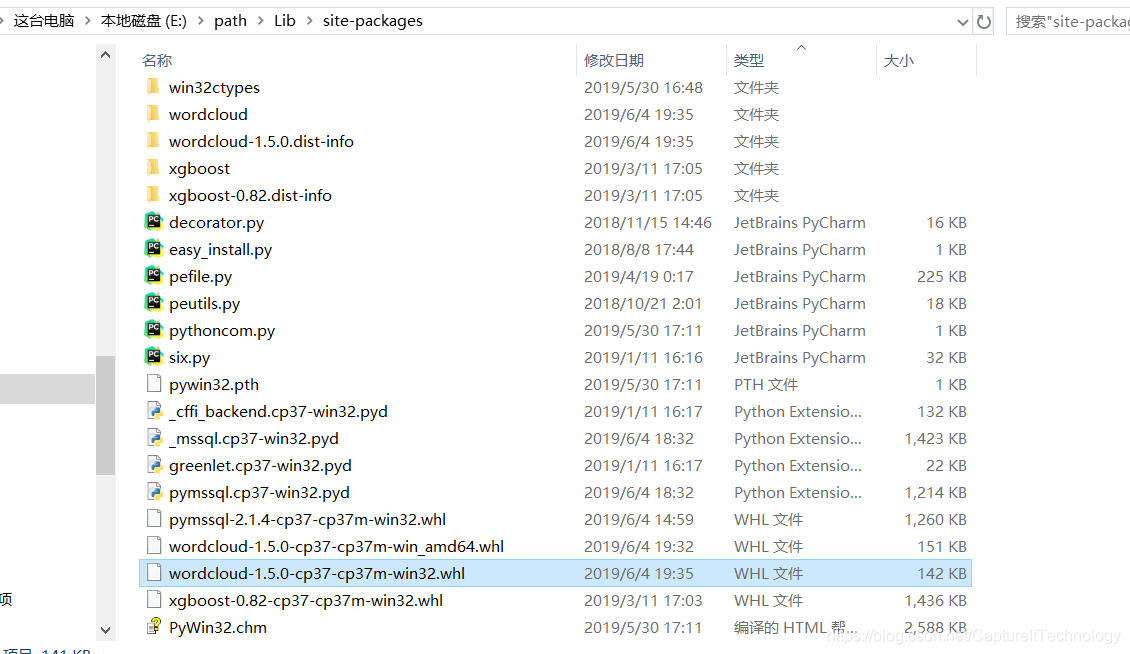
Task: Click the Python icon of _mssql.cp37-win32.pyd
Action: click(154, 438)
